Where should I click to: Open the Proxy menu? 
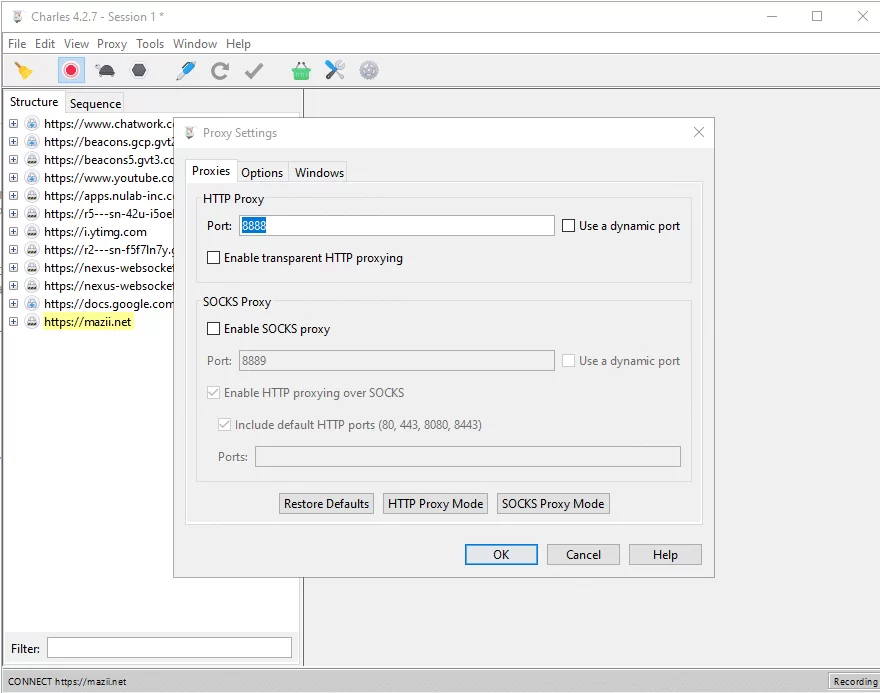coord(111,43)
